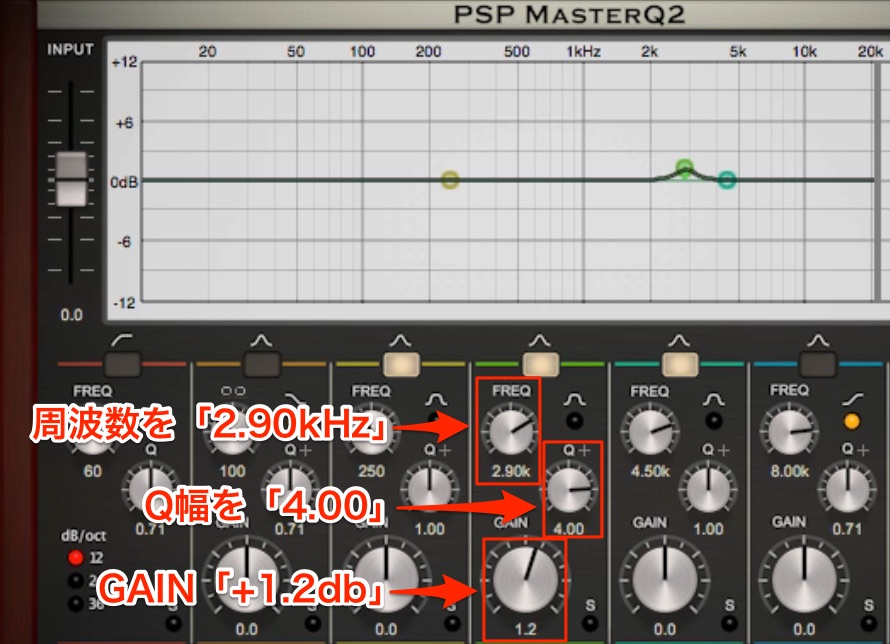The image size is (890, 644).
Task: Click the INPUT fader handle
Action: [71, 179]
